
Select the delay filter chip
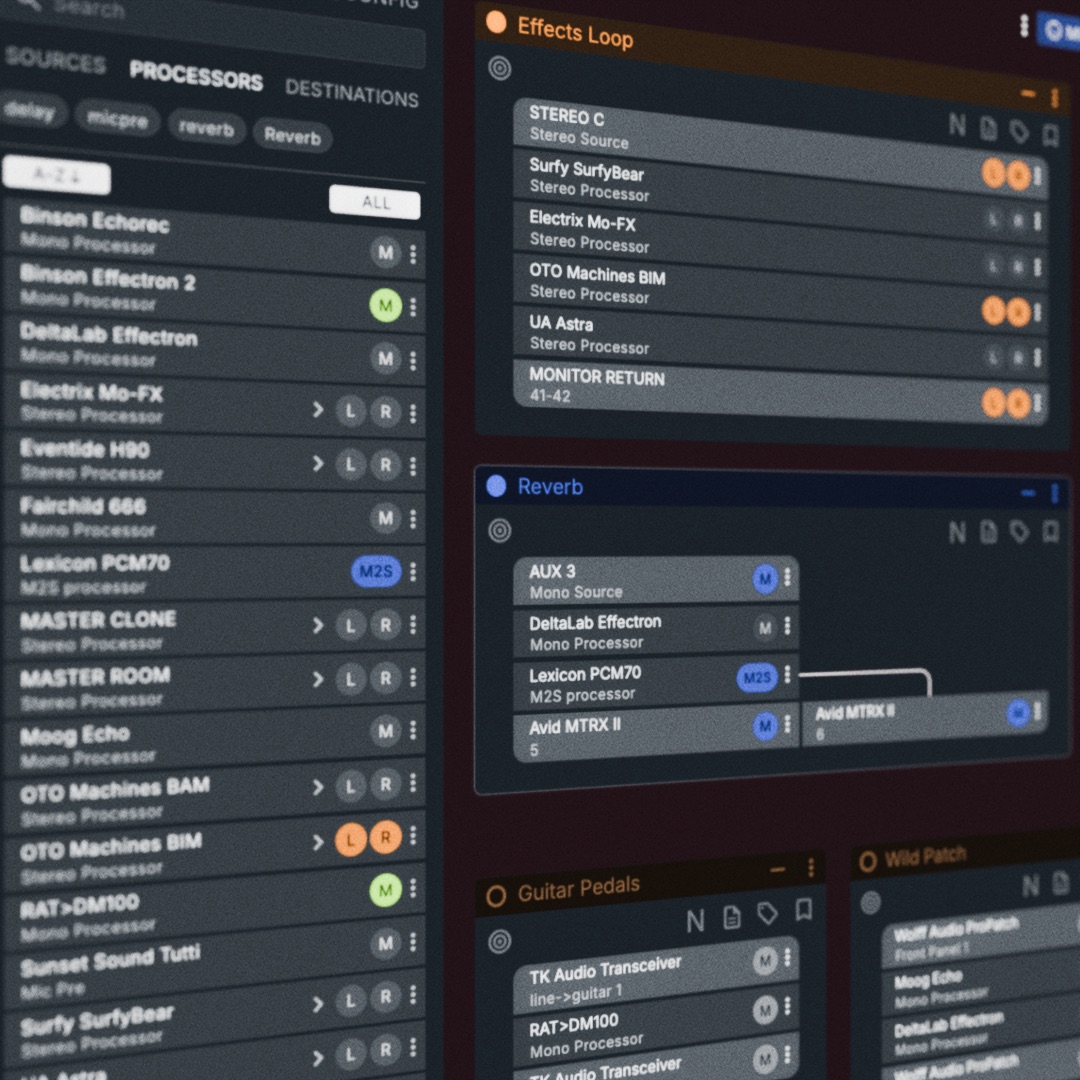point(32,111)
